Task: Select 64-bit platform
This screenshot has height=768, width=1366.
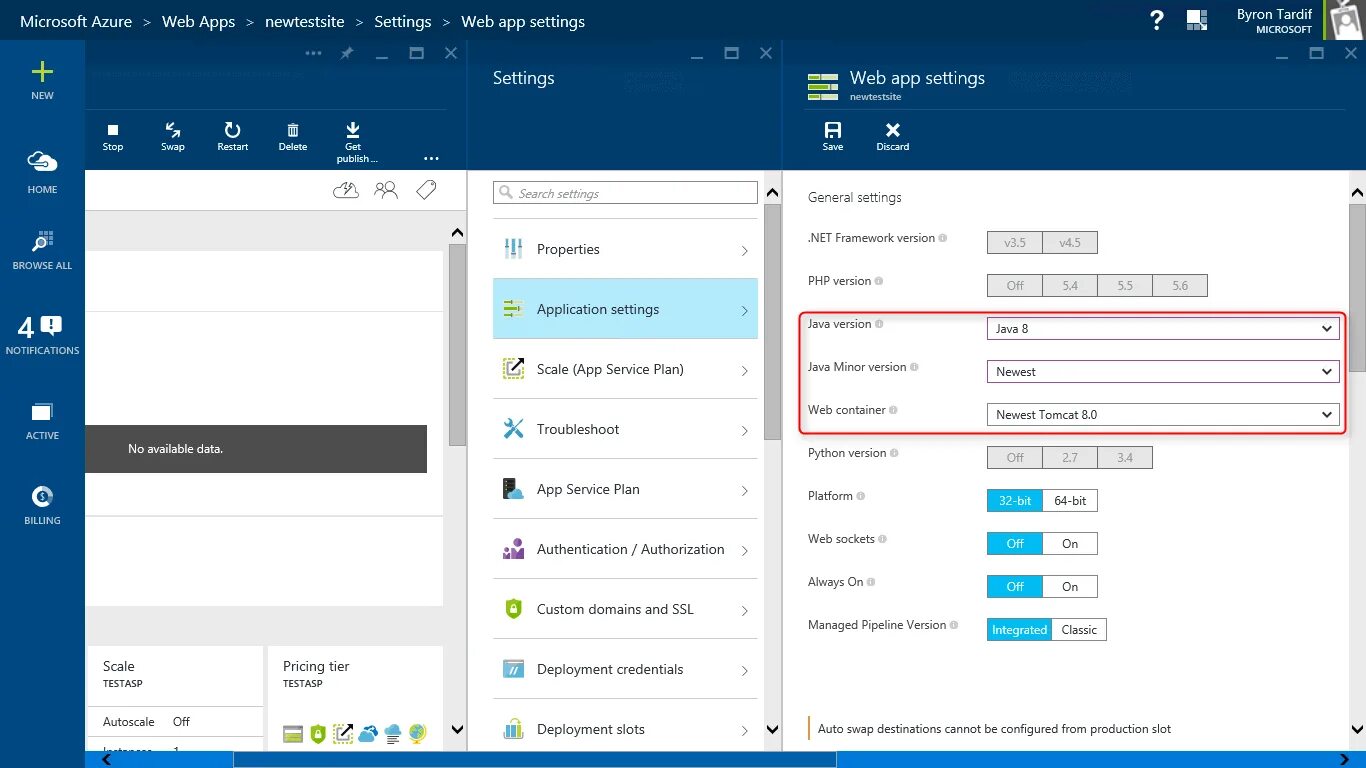Action: (1070, 500)
